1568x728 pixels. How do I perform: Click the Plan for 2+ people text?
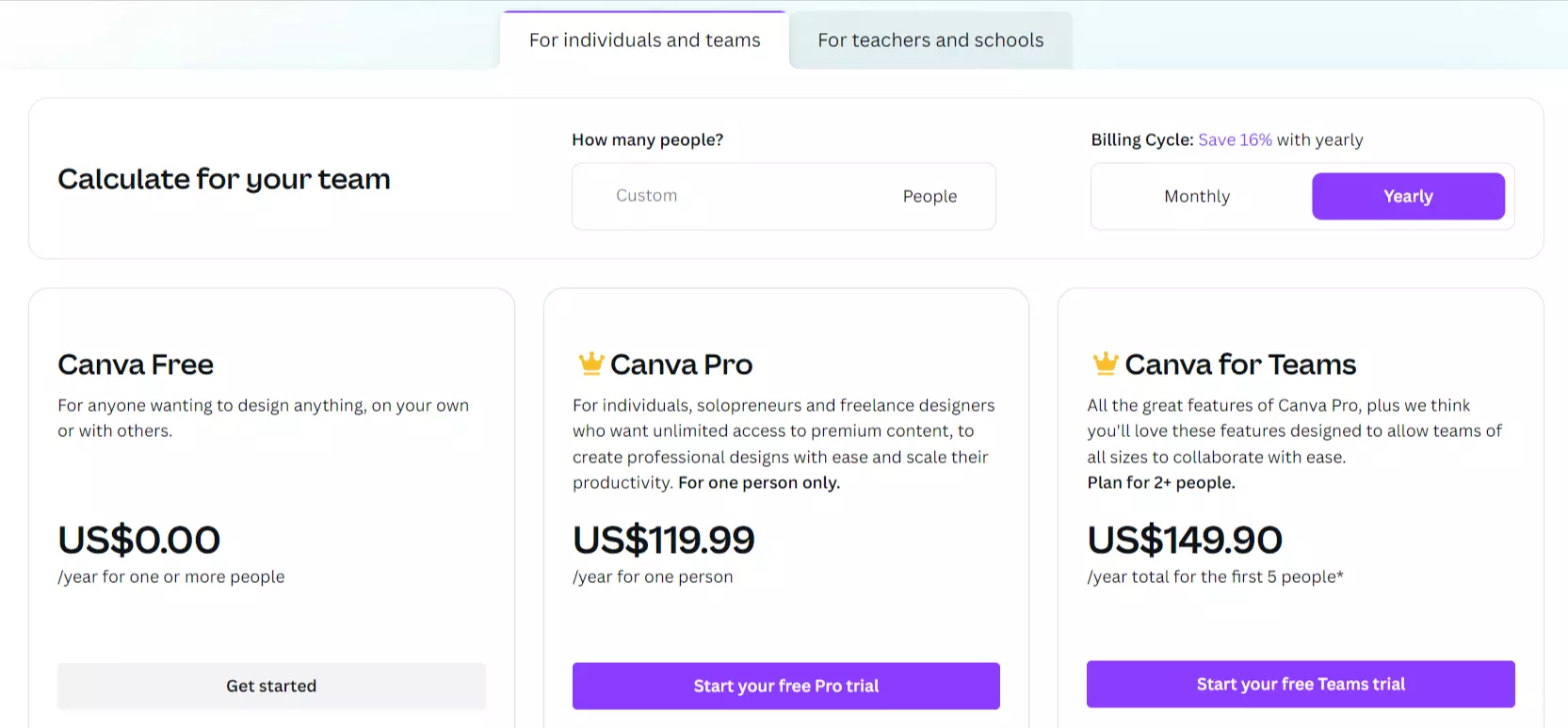click(1161, 482)
